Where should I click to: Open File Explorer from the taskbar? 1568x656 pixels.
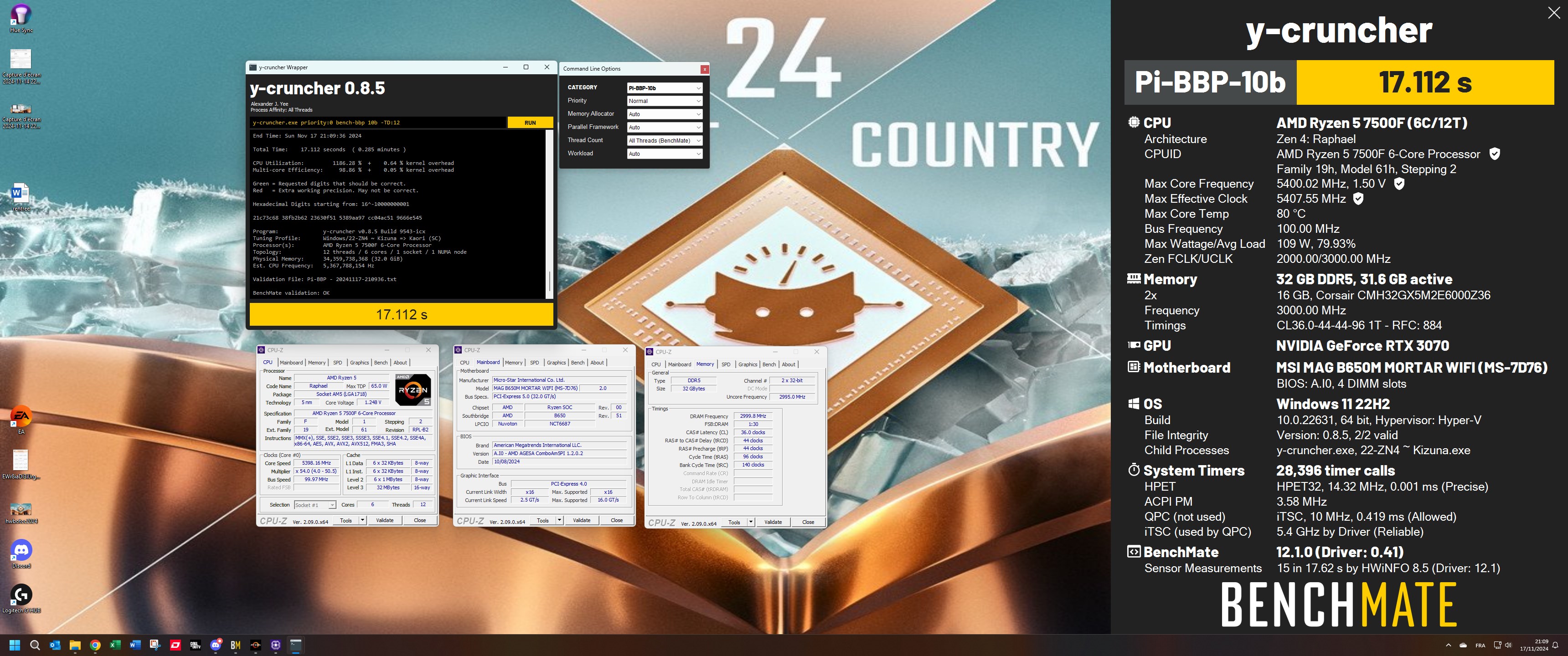coord(75,645)
